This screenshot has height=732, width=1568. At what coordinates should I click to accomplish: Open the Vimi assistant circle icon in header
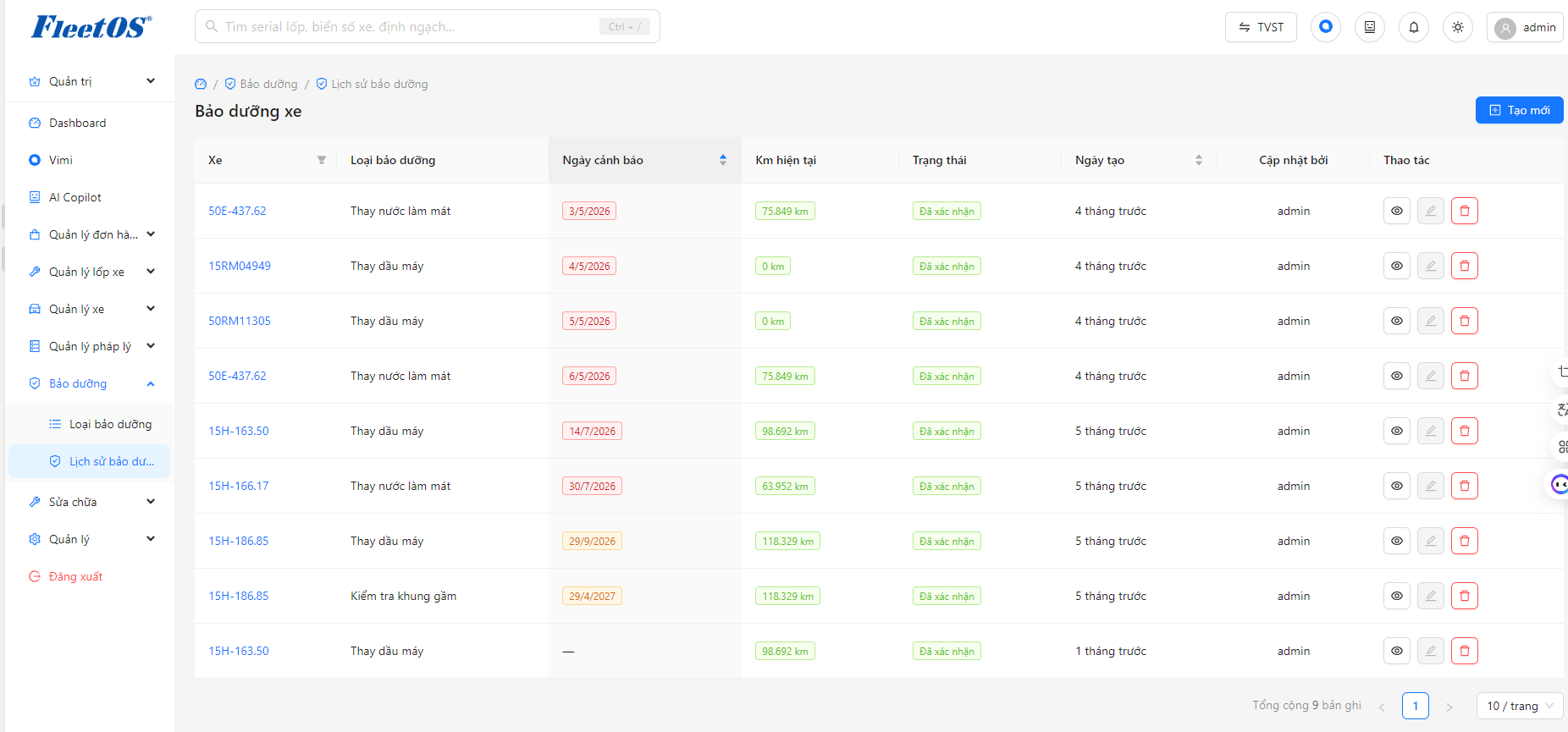click(x=1325, y=27)
